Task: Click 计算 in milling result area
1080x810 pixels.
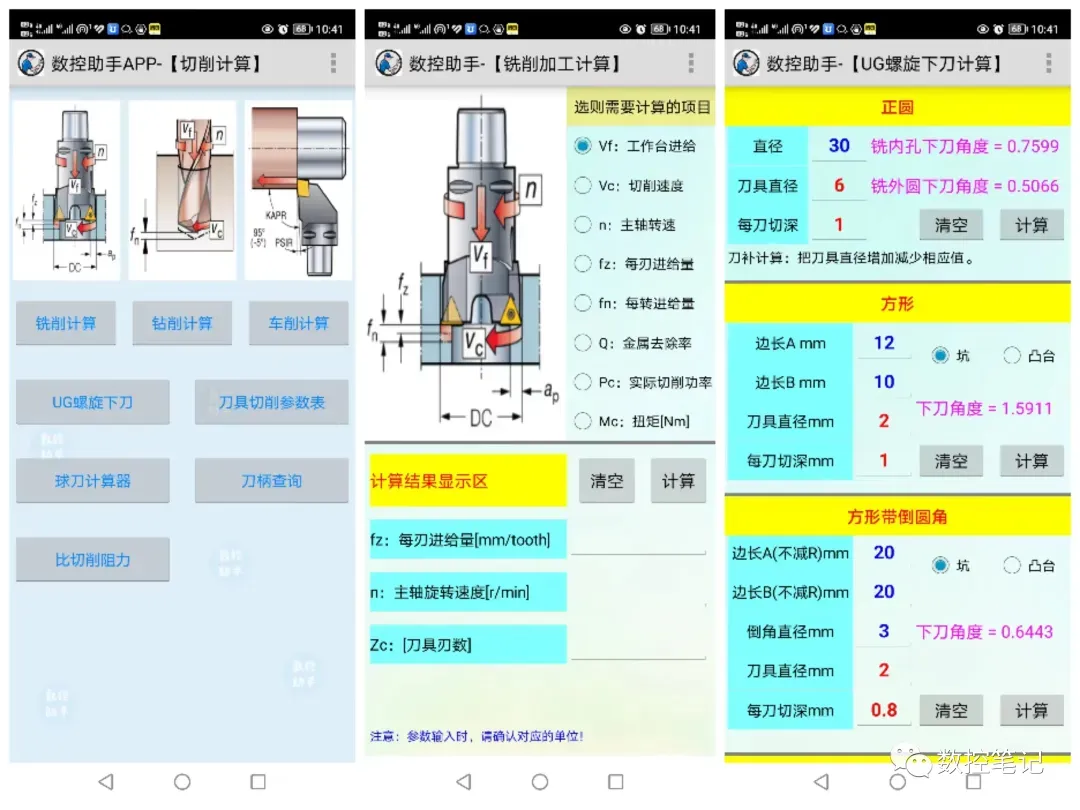Action: click(x=678, y=481)
